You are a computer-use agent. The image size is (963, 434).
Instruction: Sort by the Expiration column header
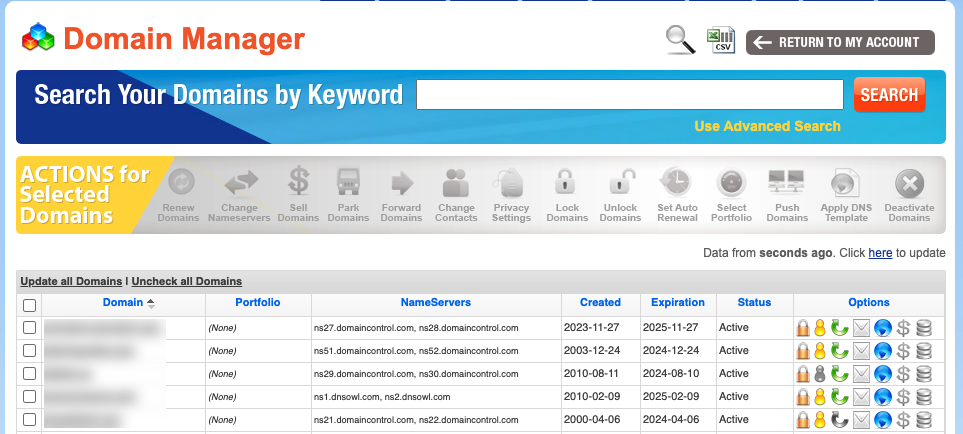[677, 302]
